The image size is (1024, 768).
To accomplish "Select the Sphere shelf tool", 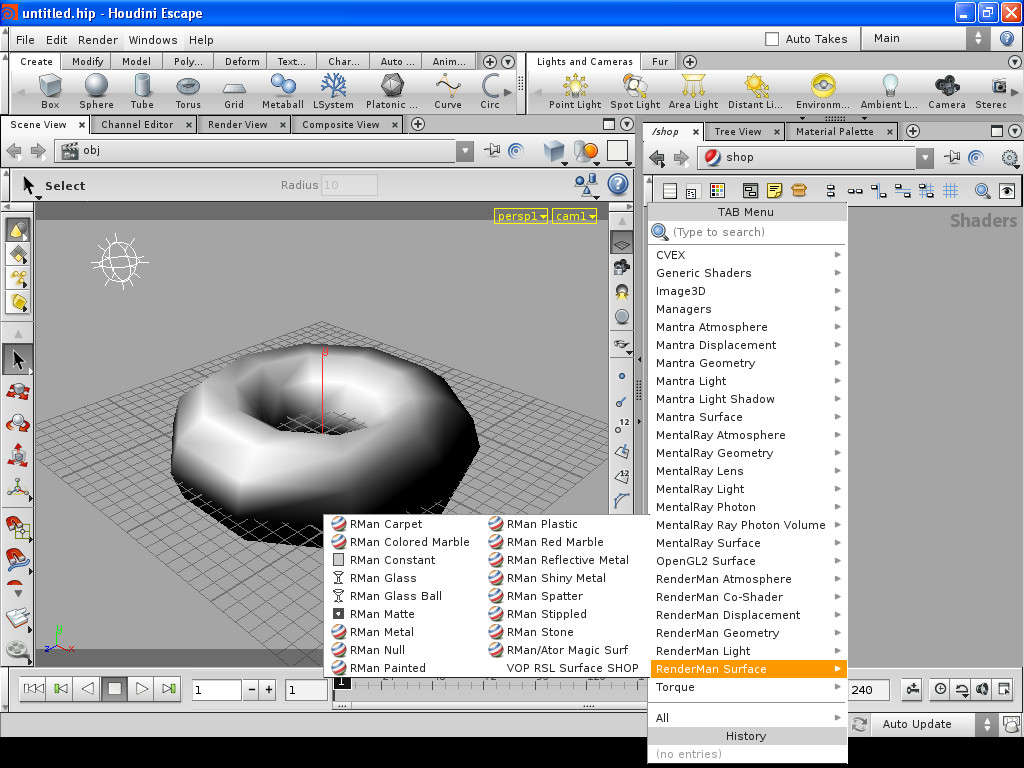I will (96, 91).
